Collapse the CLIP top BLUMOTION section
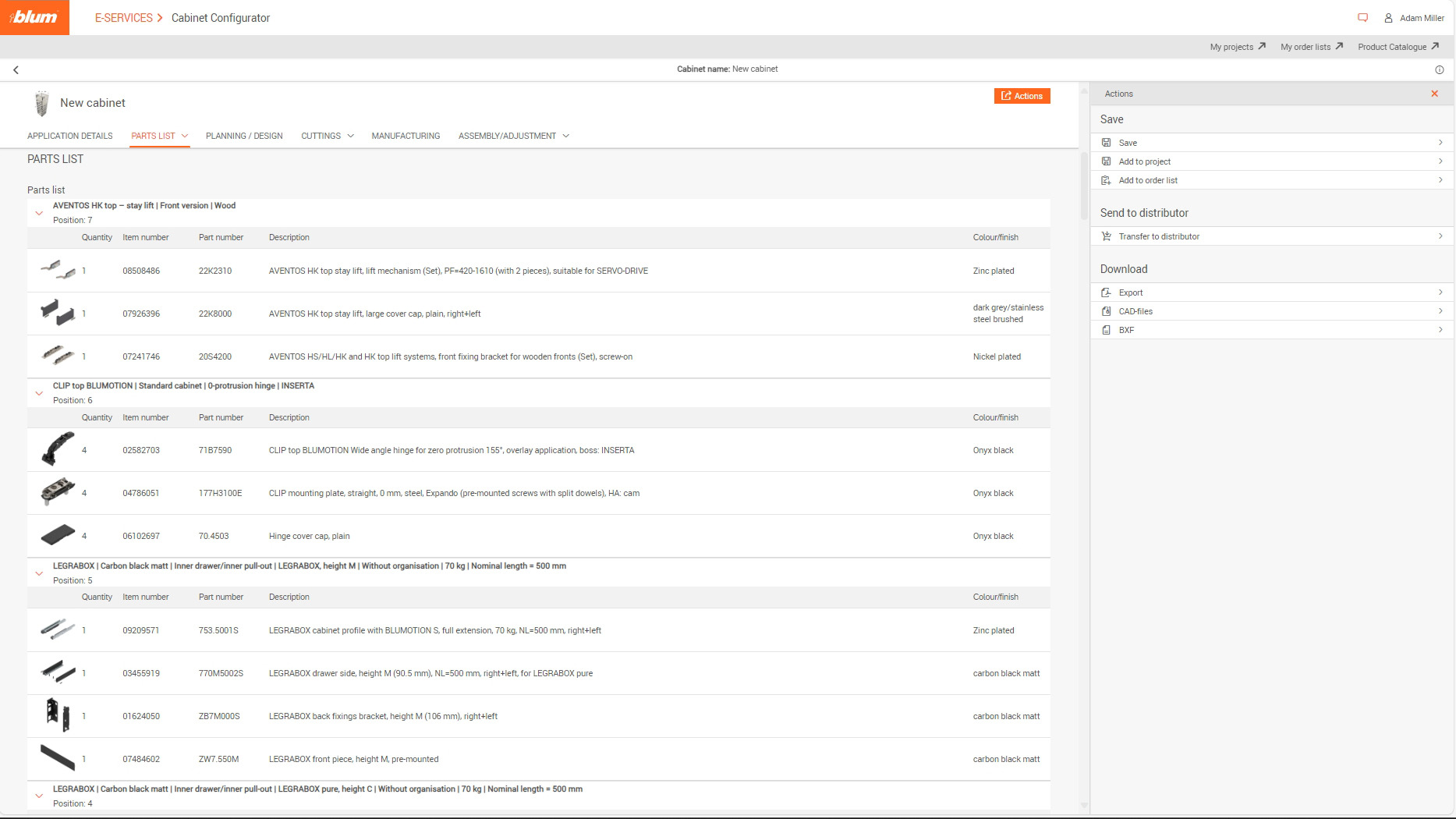The width and height of the screenshot is (1456, 819). (39, 393)
